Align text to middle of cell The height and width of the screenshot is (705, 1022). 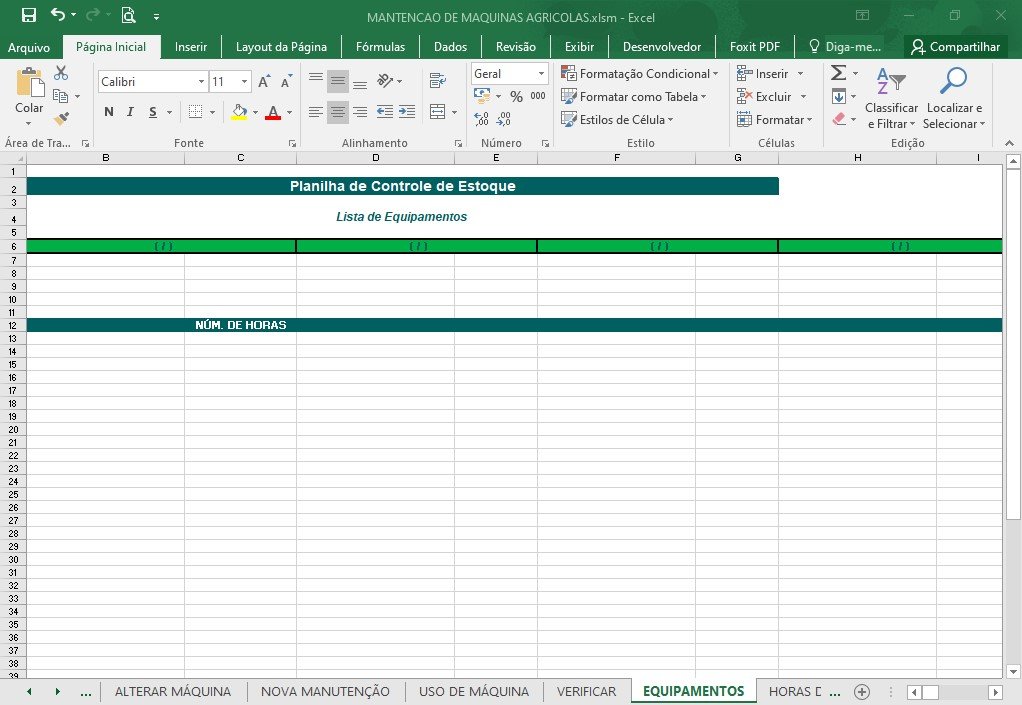point(338,81)
